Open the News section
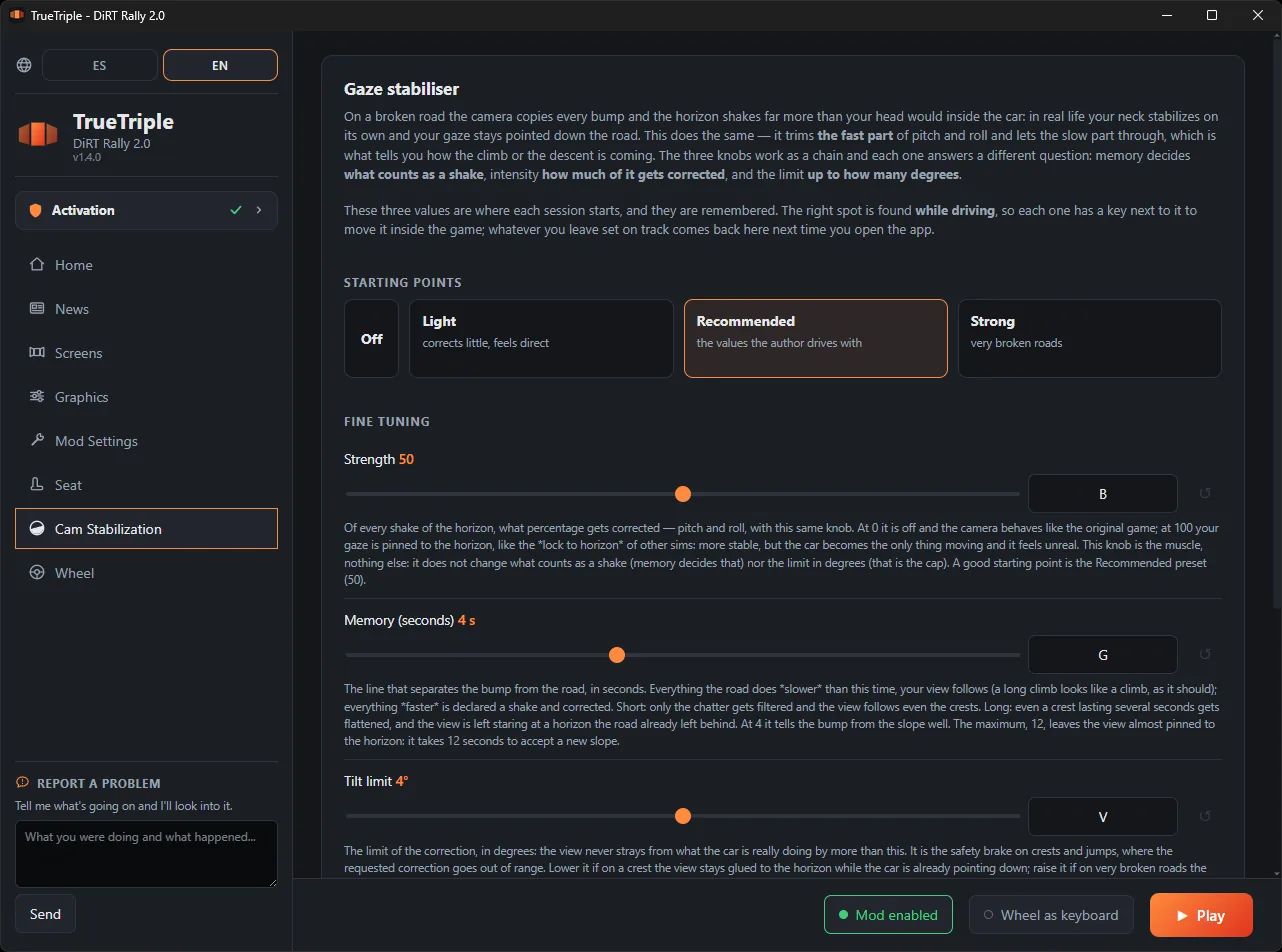 [146, 309]
